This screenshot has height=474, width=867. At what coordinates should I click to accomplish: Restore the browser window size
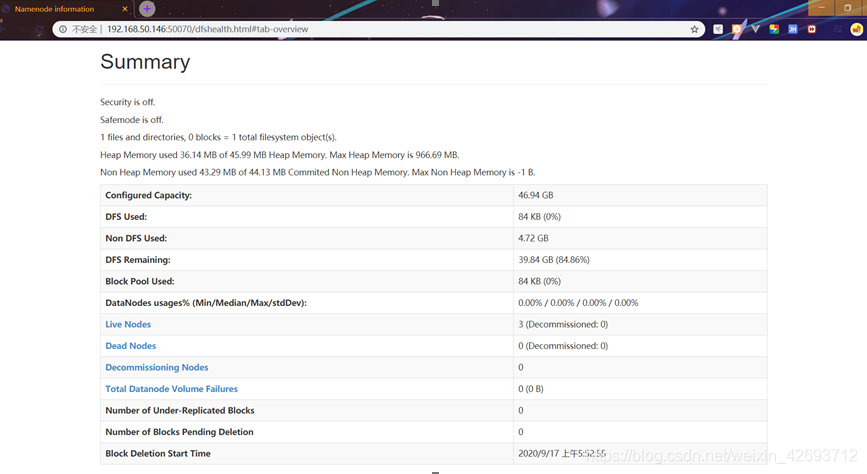coord(847,8)
